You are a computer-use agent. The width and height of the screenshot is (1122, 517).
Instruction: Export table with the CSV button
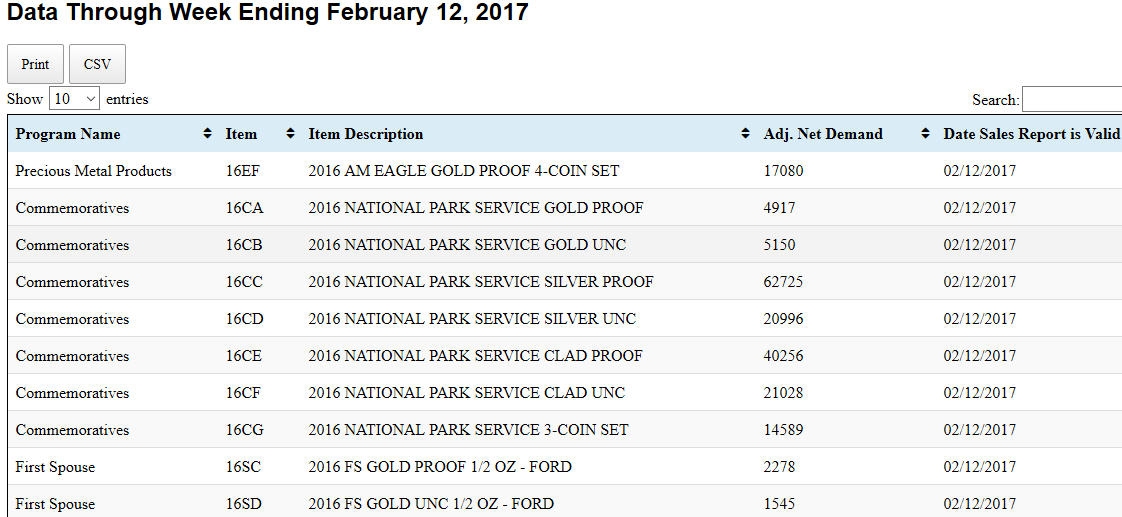(x=97, y=64)
